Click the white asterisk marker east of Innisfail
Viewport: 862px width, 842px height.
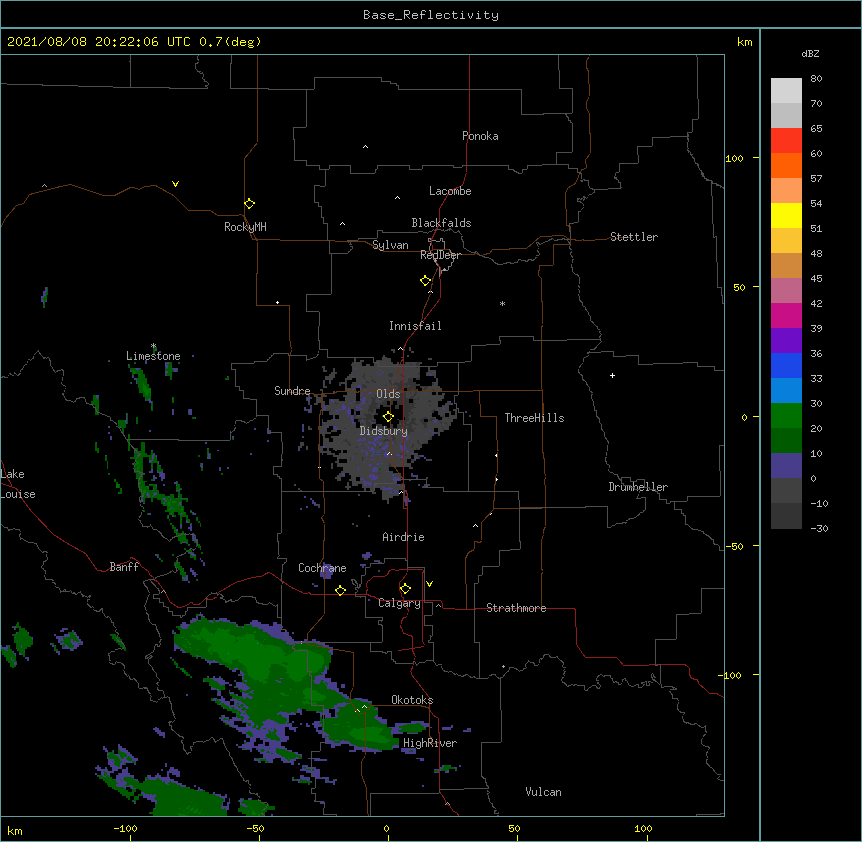(502, 303)
